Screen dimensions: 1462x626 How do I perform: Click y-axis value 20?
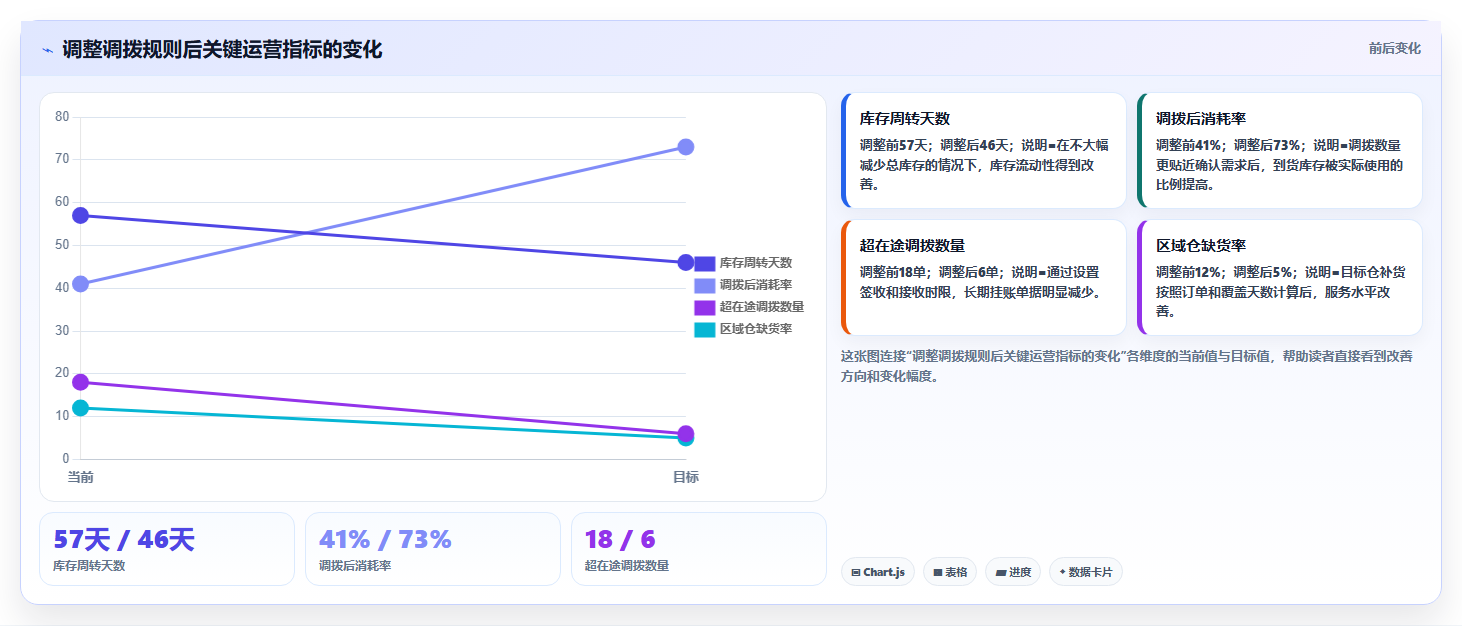(62, 373)
